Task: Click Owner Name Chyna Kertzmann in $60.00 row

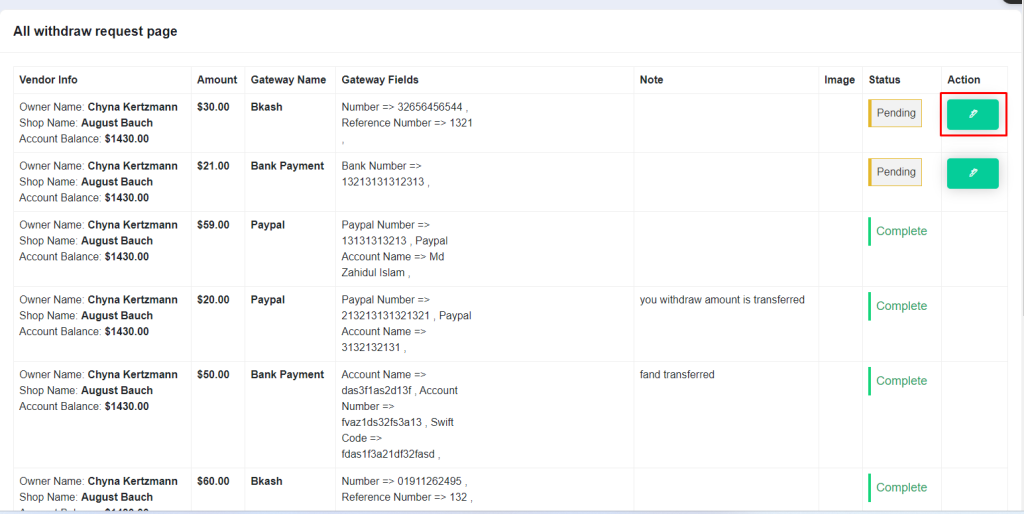Action: 98,481
